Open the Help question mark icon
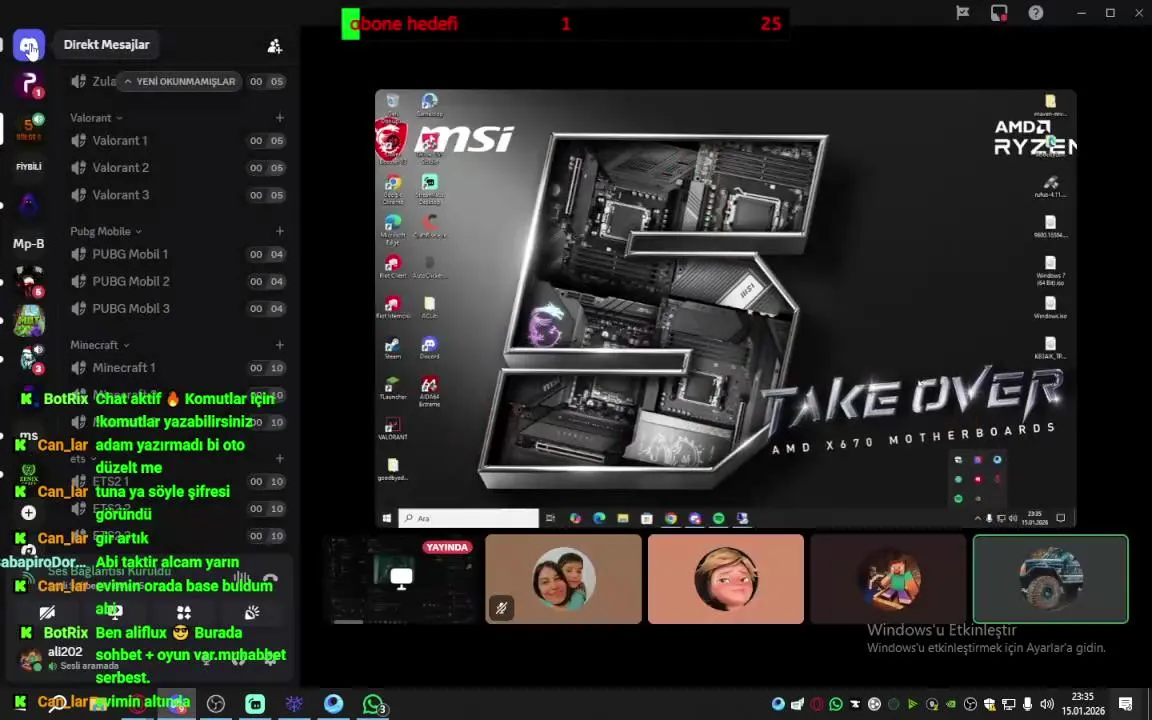This screenshot has width=1152, height=720. (1035, 13)
